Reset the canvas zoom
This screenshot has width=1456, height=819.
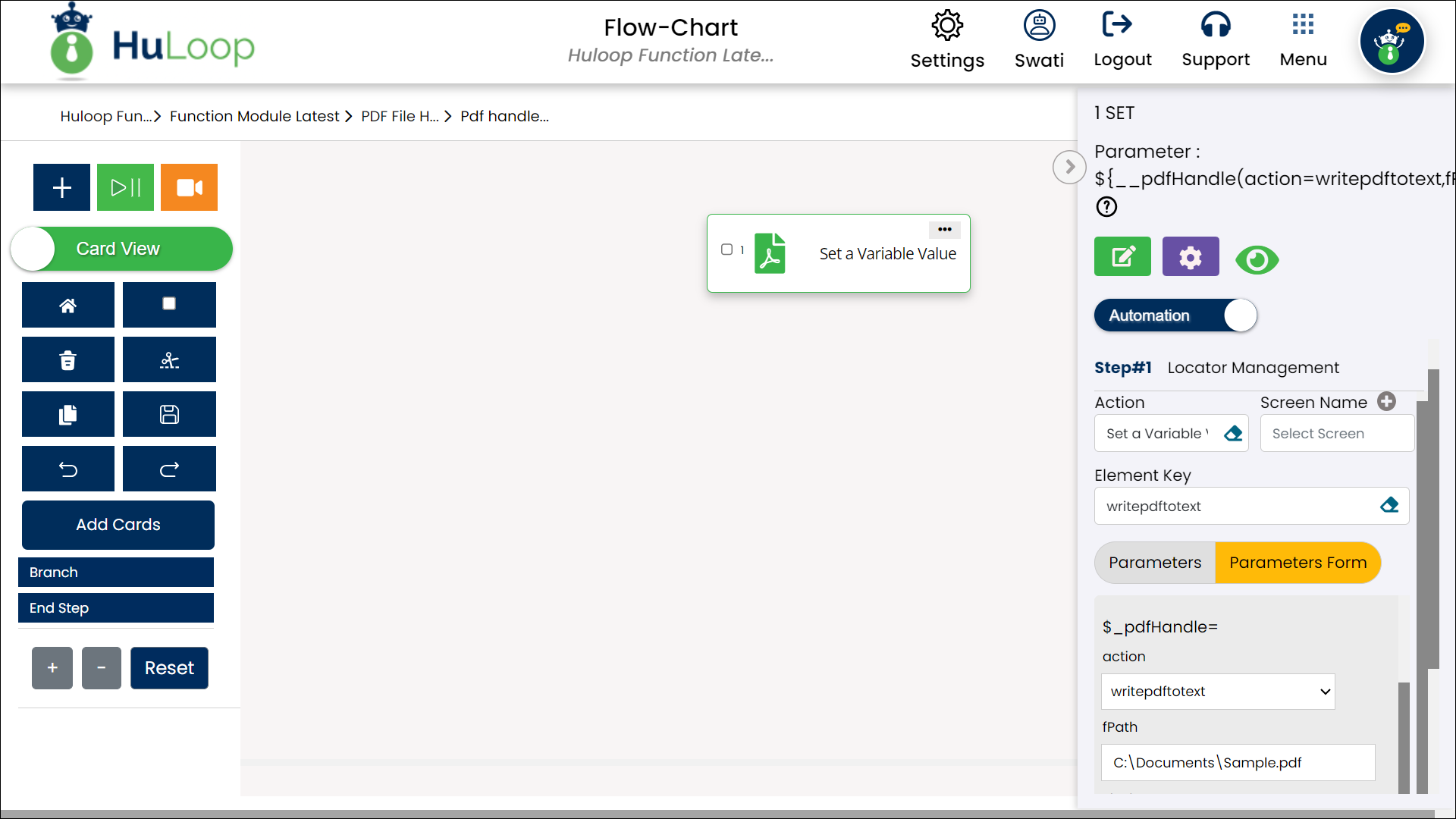169,668
